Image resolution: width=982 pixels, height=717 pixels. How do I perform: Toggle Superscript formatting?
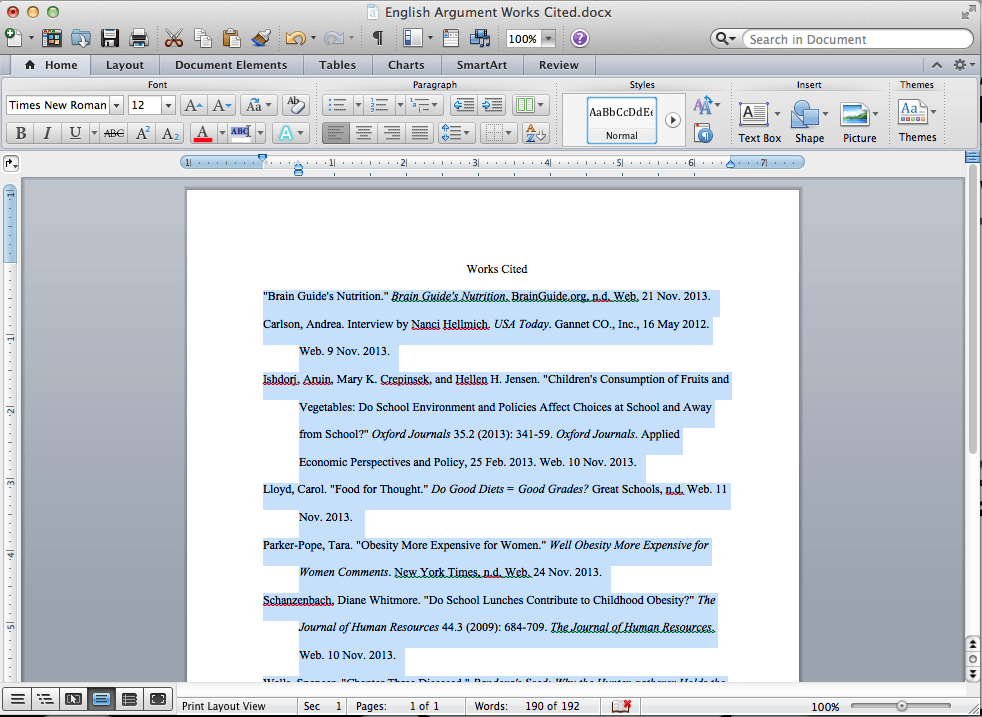click(143, 133)
